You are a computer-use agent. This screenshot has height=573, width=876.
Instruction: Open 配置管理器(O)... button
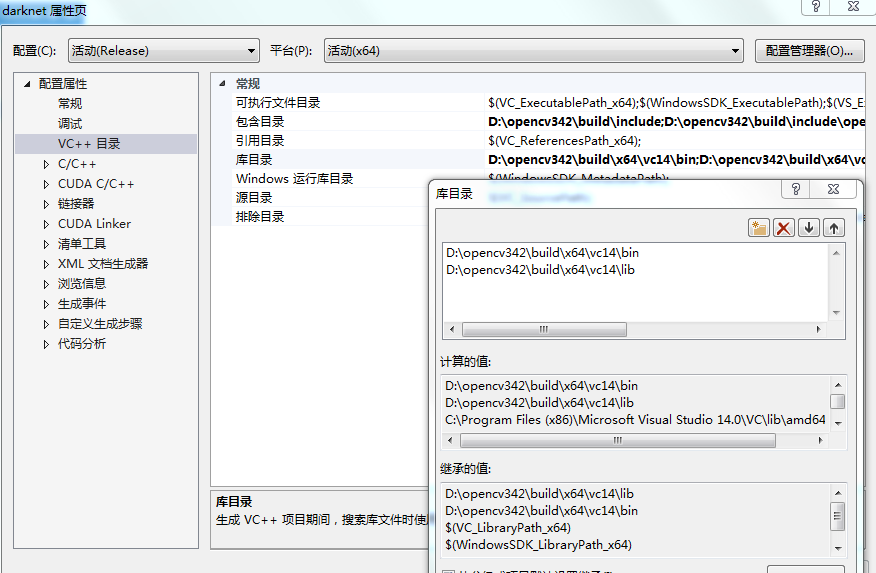tap(810, 51)
